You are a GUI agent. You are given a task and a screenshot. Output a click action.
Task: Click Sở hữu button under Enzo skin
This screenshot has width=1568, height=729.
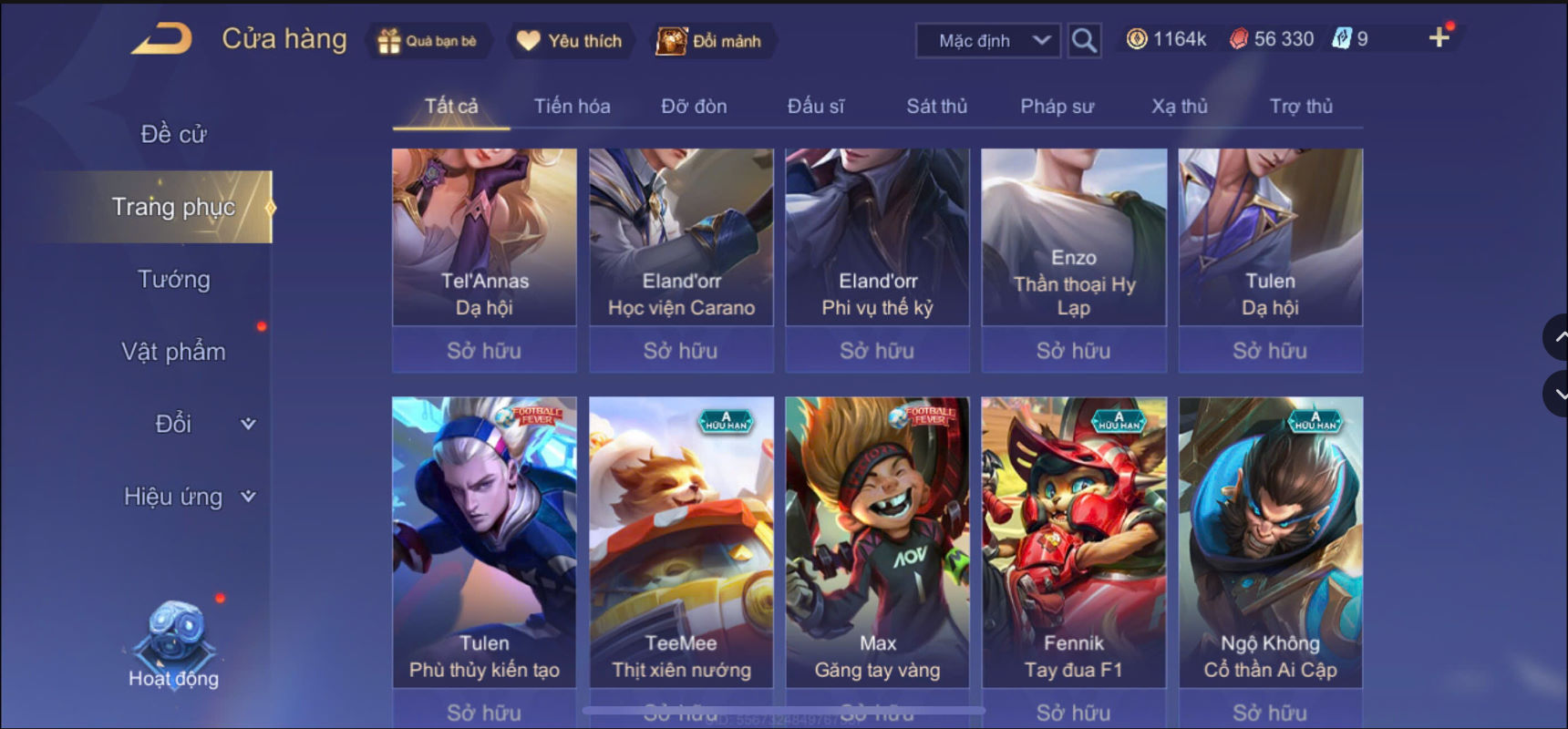(x=1074, y=351)
